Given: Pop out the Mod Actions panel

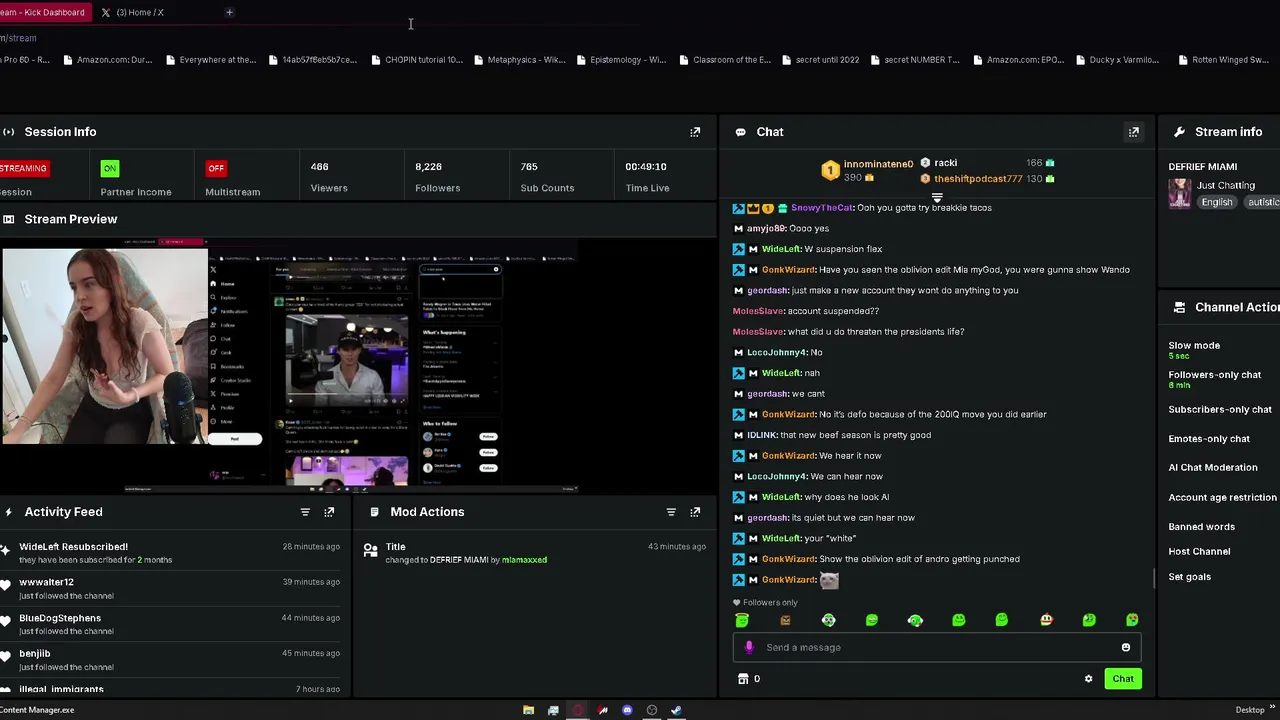Looking at the screenshot, I should click(695, 512).
